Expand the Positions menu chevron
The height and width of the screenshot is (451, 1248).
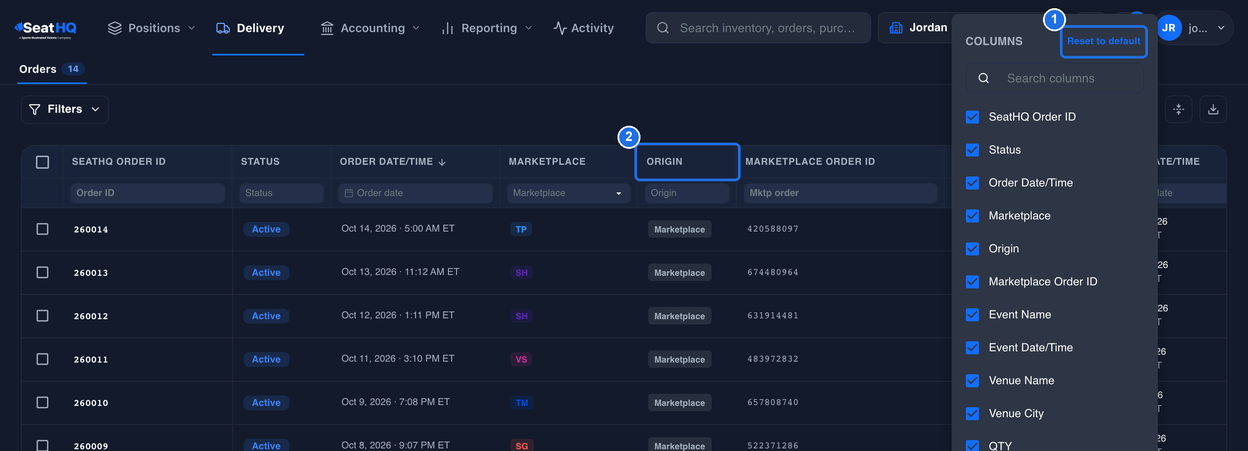click(191, 28)
